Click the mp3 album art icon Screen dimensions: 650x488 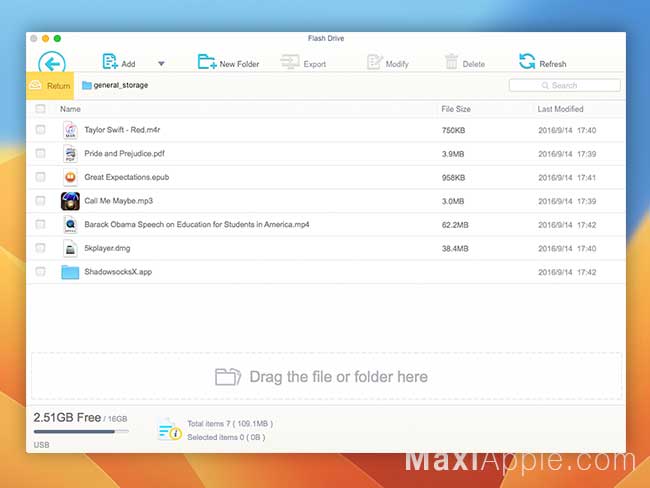coord(70,201)
